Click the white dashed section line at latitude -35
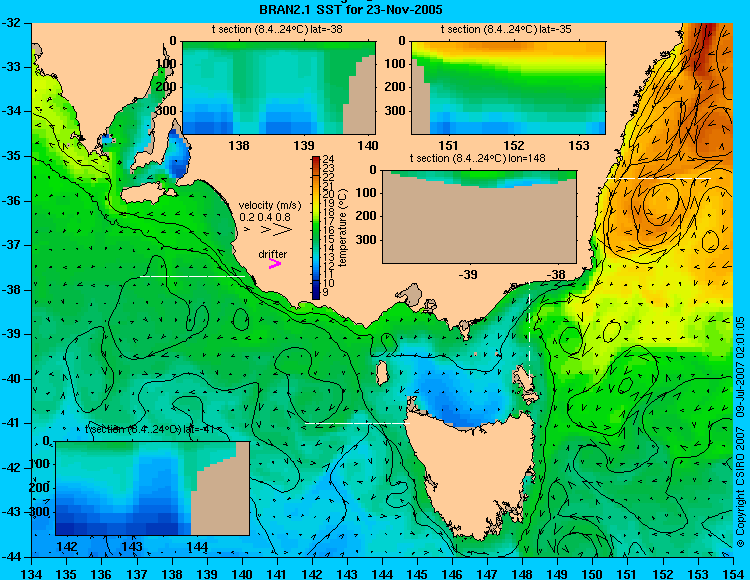 [x=658, y=178]
